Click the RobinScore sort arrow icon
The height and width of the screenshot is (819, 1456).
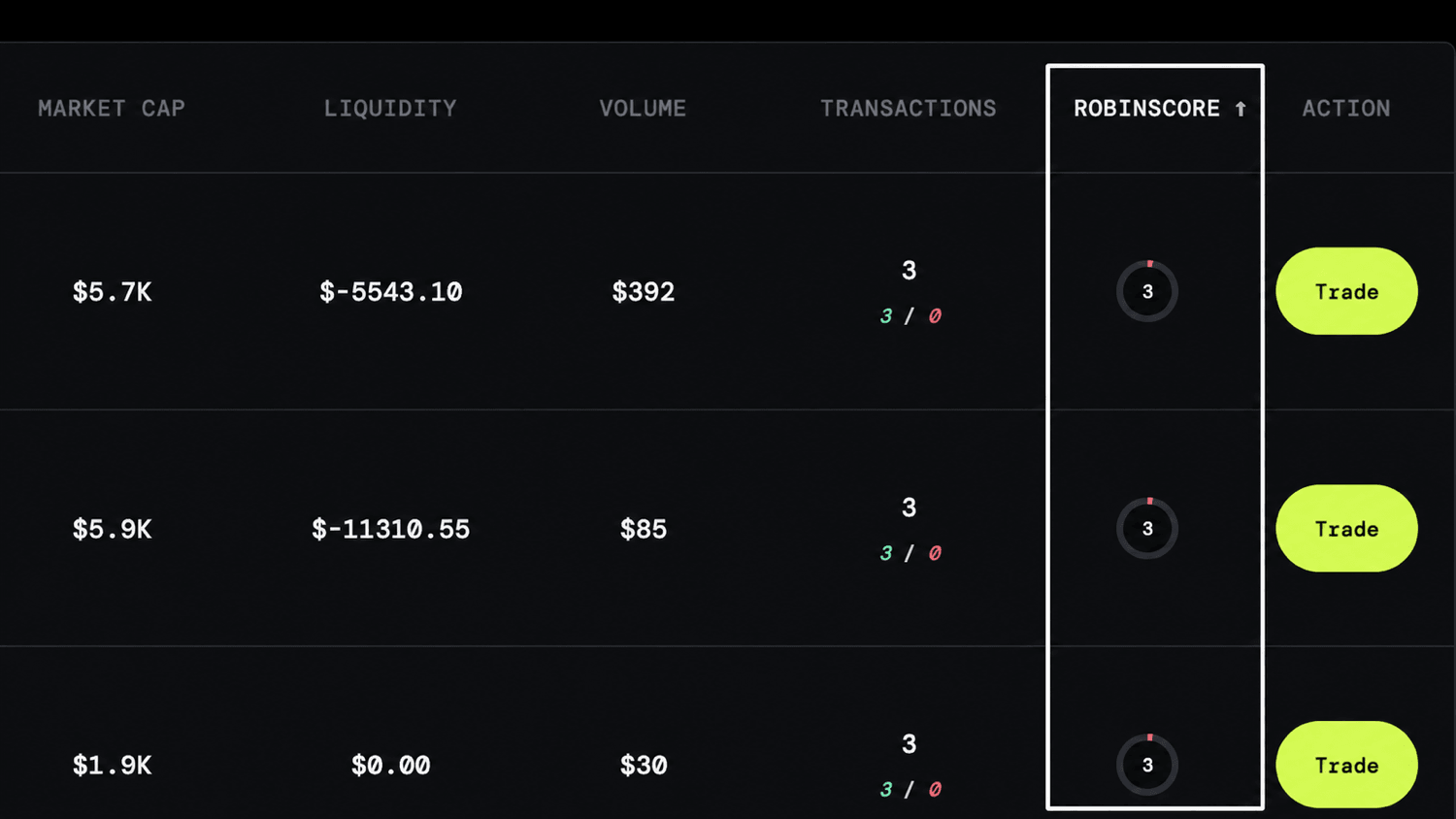tap(1241, 109)
